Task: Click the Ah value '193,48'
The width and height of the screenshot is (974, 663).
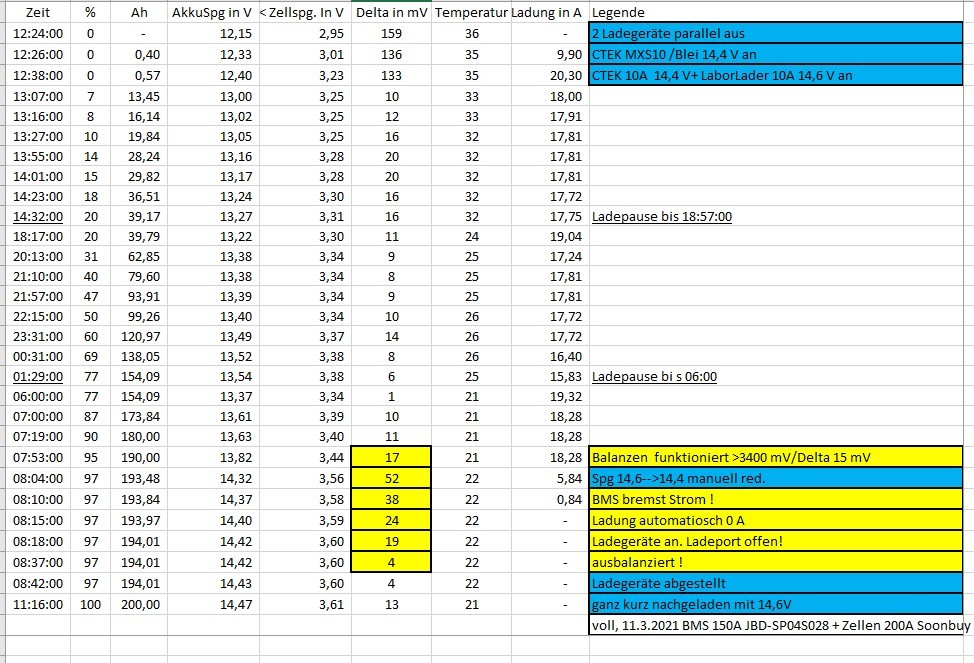Action: point(139,478)
